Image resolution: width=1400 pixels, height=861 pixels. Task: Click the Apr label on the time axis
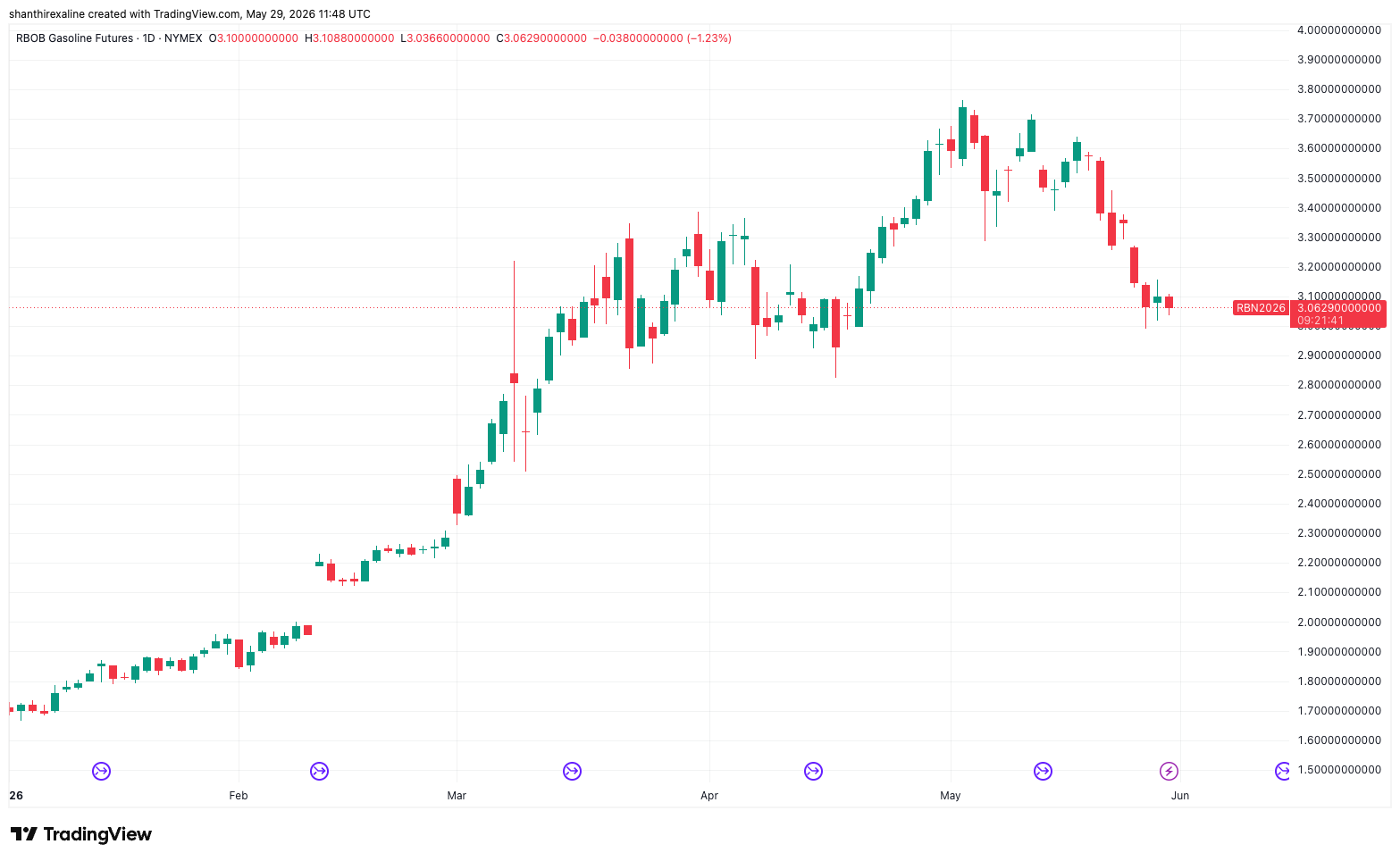pyautogui.click(x=709, y=795)
